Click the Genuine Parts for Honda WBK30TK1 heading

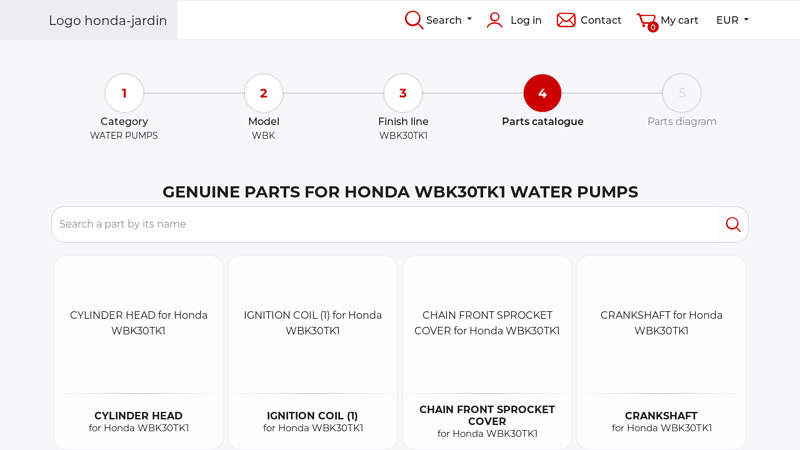[400, 192]
